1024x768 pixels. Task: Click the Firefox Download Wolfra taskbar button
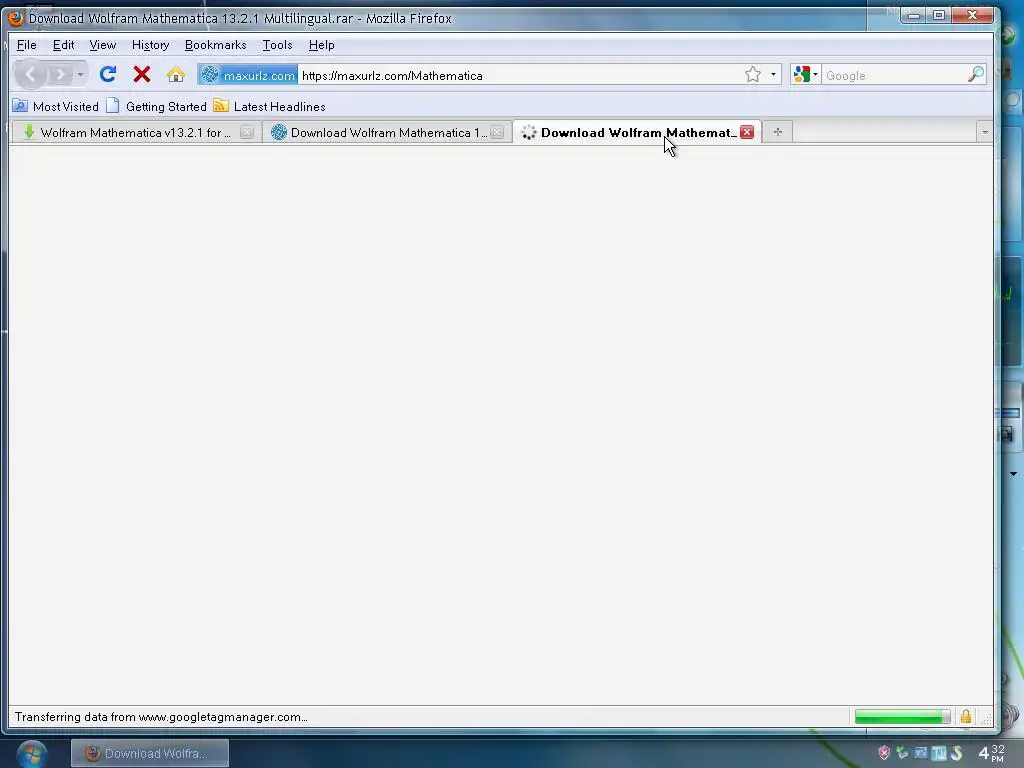(x=150, y=754)
